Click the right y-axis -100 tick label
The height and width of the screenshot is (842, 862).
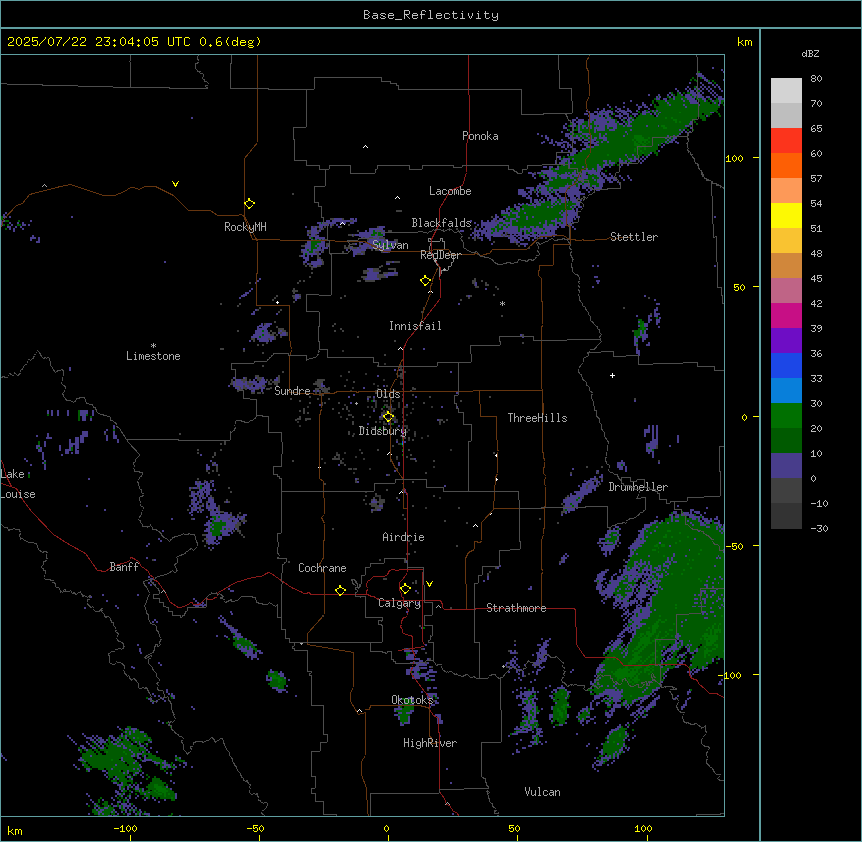730,675
